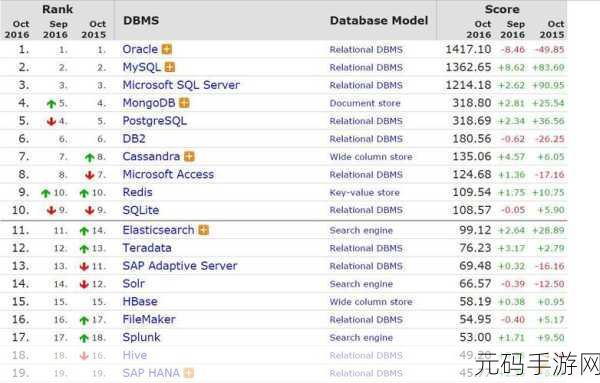
Task: Click the red down arrow in the PostgreSQL row
Action: pos(51,121)
